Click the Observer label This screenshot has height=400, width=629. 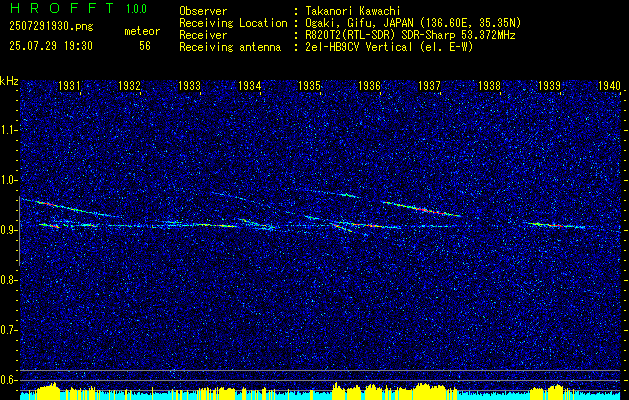203,11
